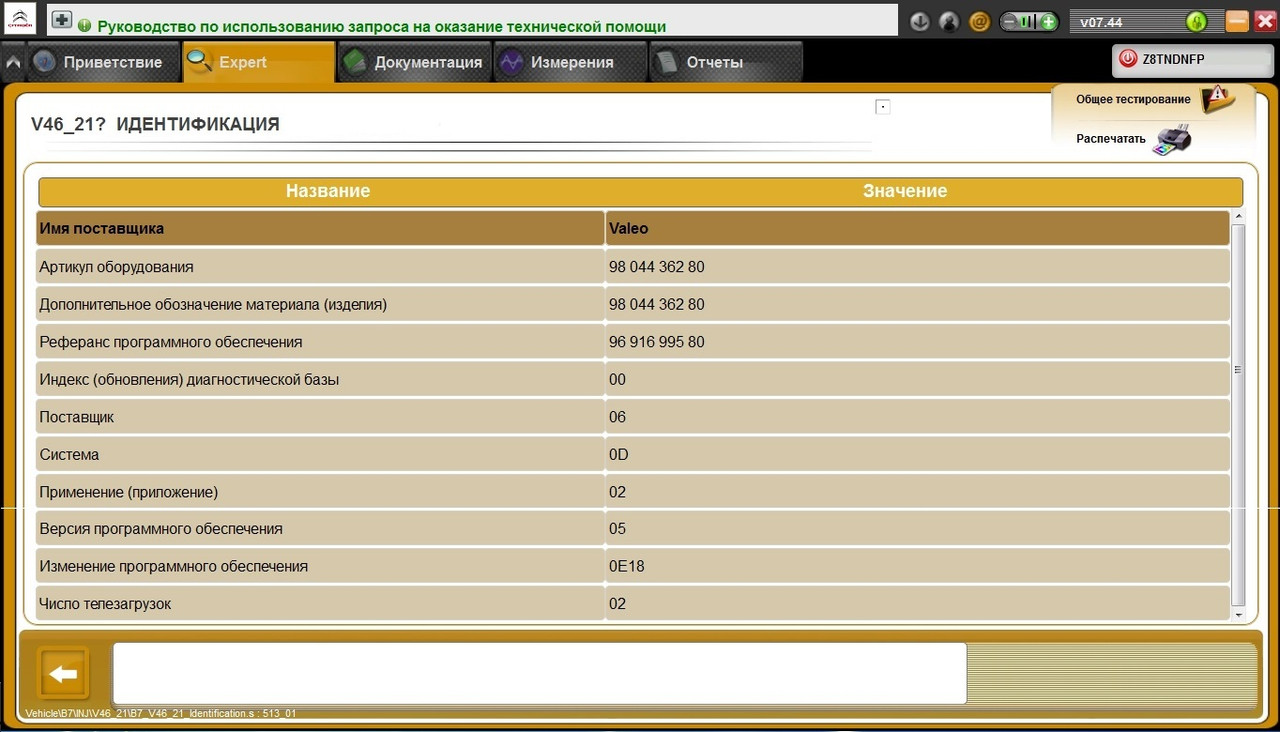Image resolution: width=1280 pixels, height=732 pixels.
Task: Click the Valeo value cell
Action: click(918, 228)
